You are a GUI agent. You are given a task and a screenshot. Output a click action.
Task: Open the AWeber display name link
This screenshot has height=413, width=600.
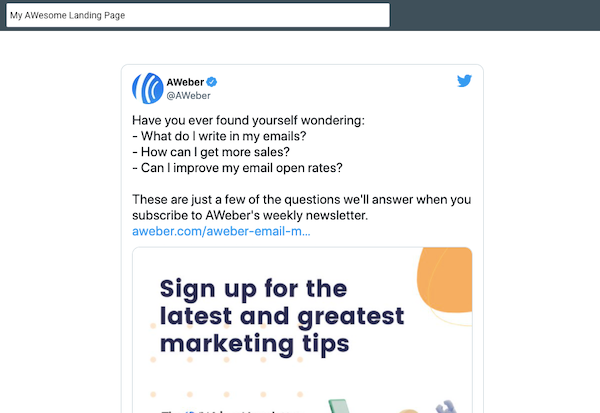click(x=185, y=81)
